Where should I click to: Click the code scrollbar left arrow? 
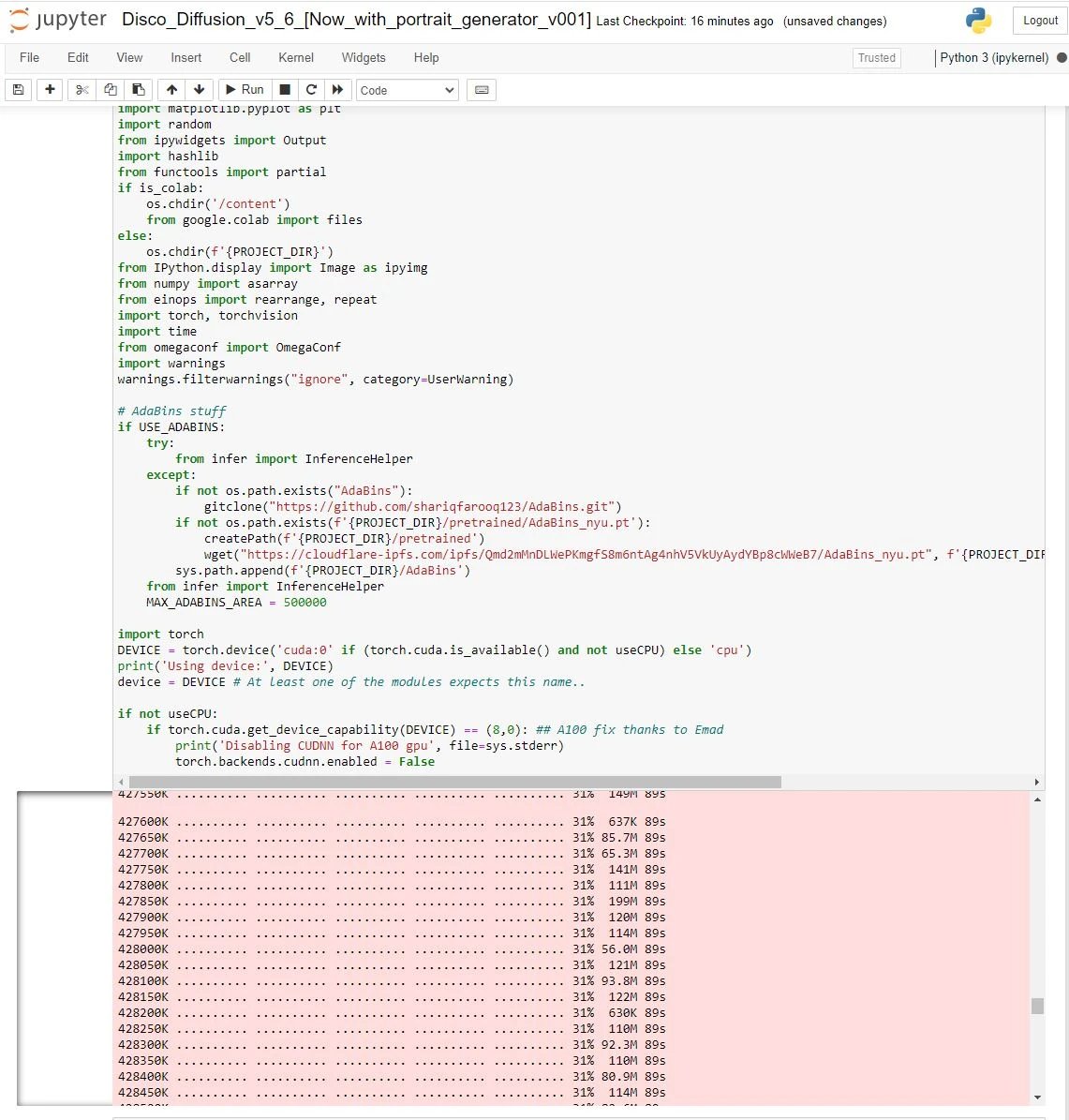click(x=121, y=783)
